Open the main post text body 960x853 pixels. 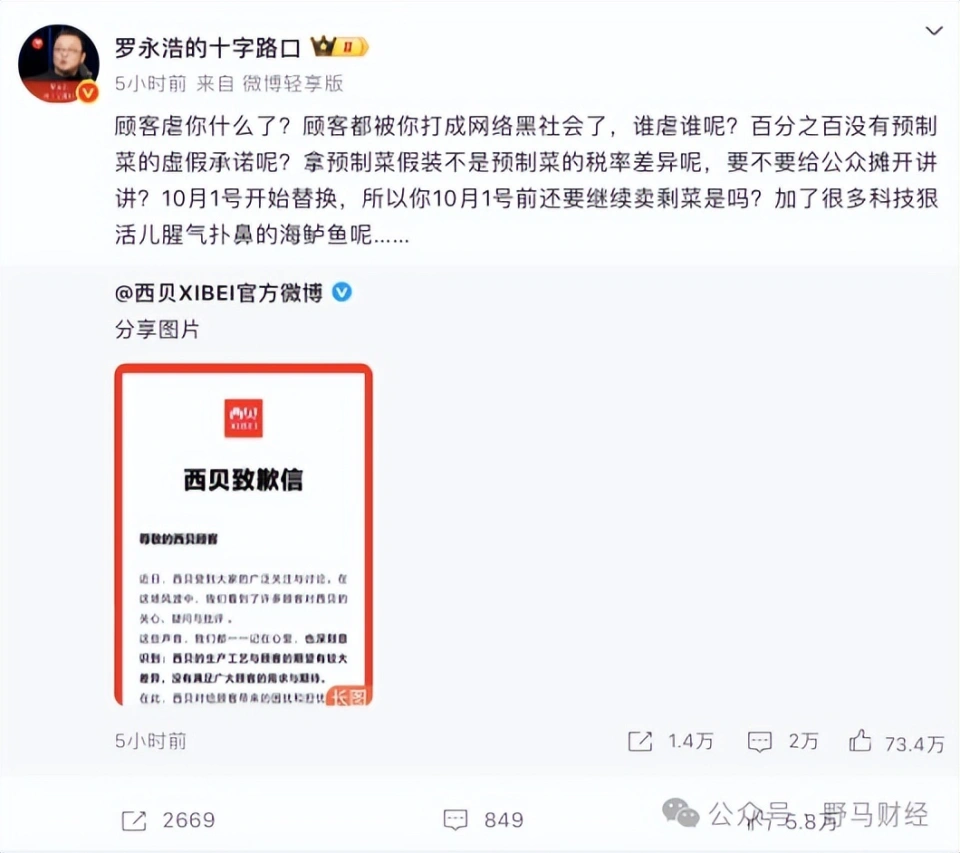pyautogui.click(x=527, y=180)
